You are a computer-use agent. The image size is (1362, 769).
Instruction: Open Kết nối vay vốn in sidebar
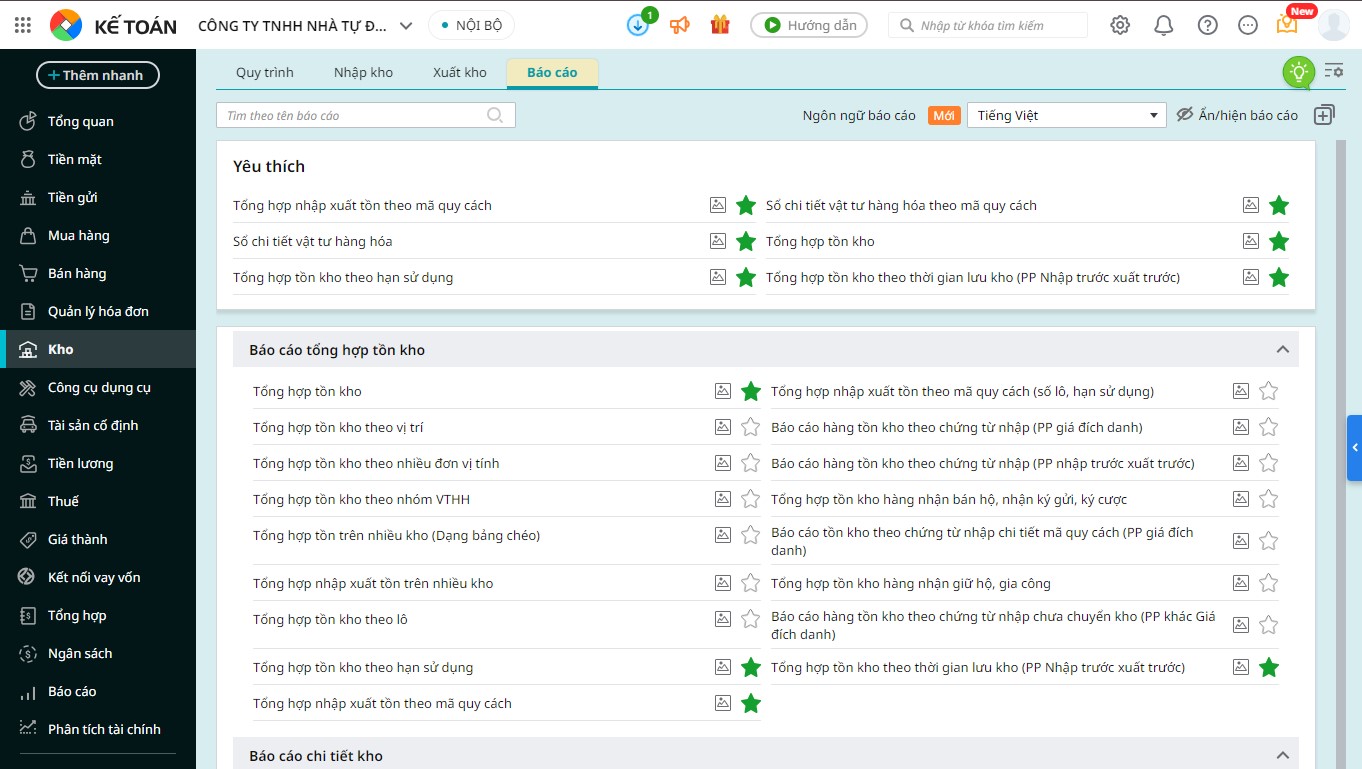(98, 577)
